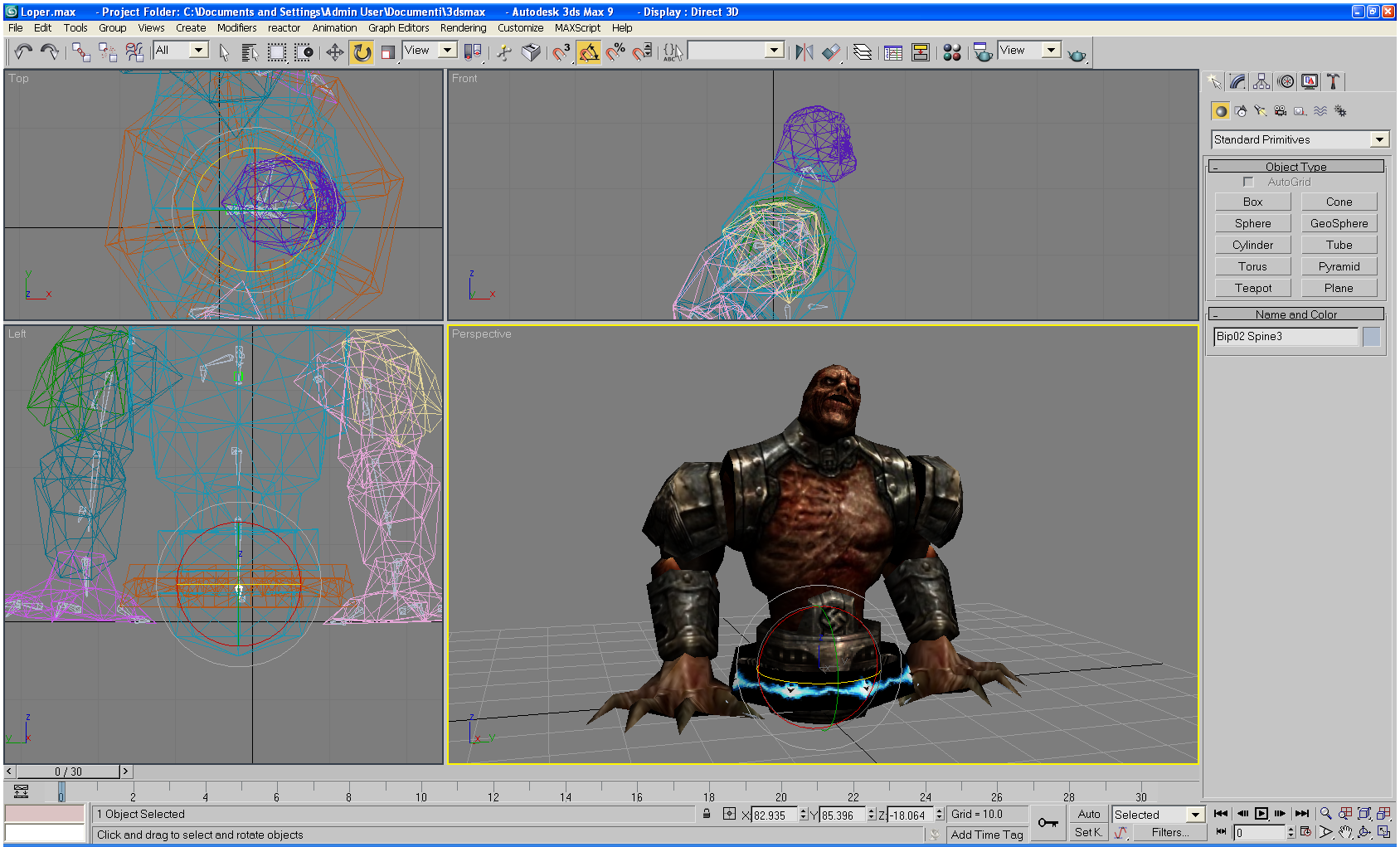This screenshot has height=847, width=1400.
Task: Click the Bip02 Spine3 name field
Action: tap(1286, 336)
